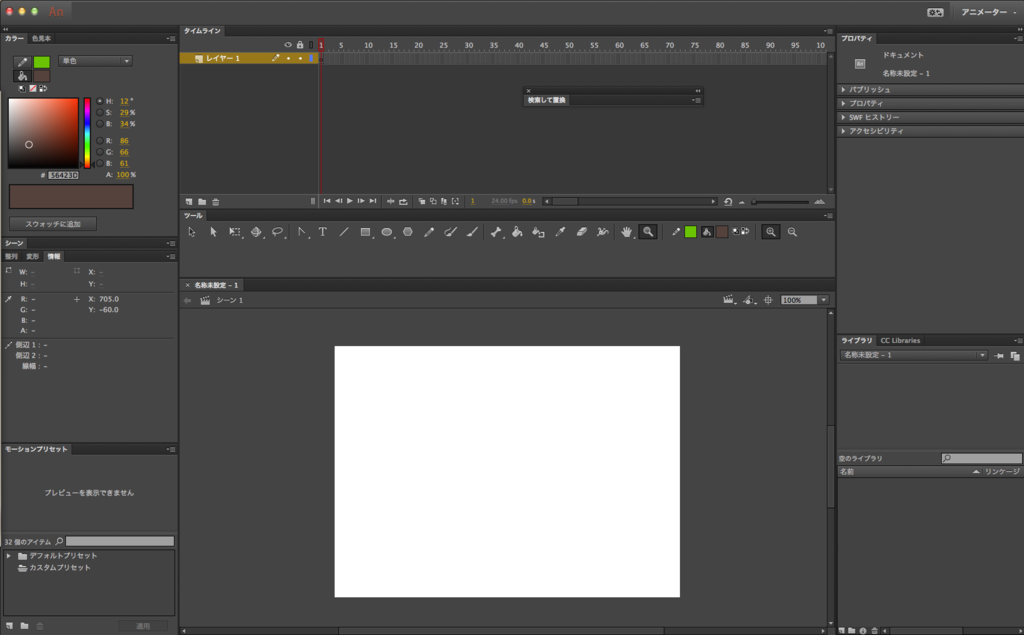
Task: Turn on onion skinning in the timeline
Action: [x=422, y=201]
